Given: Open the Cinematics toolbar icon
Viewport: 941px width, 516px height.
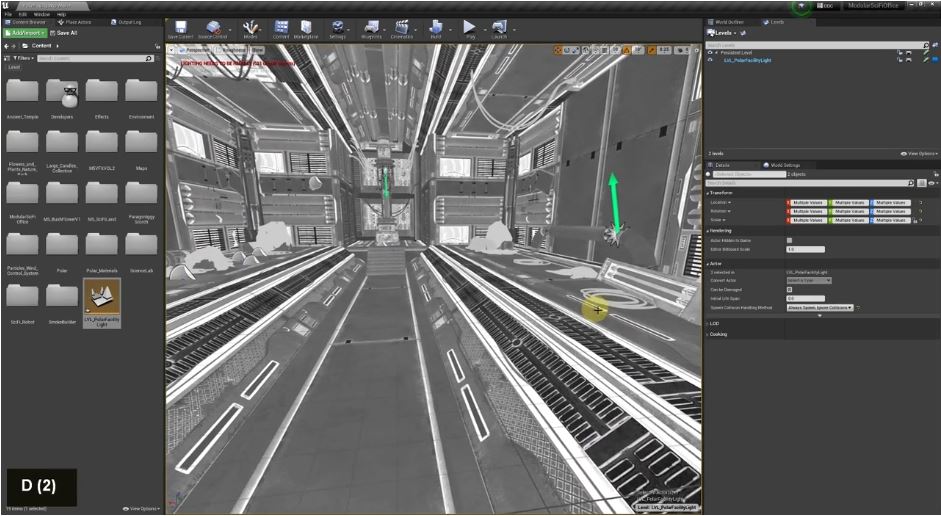Looking at the screenshot, I should (402, 28).
